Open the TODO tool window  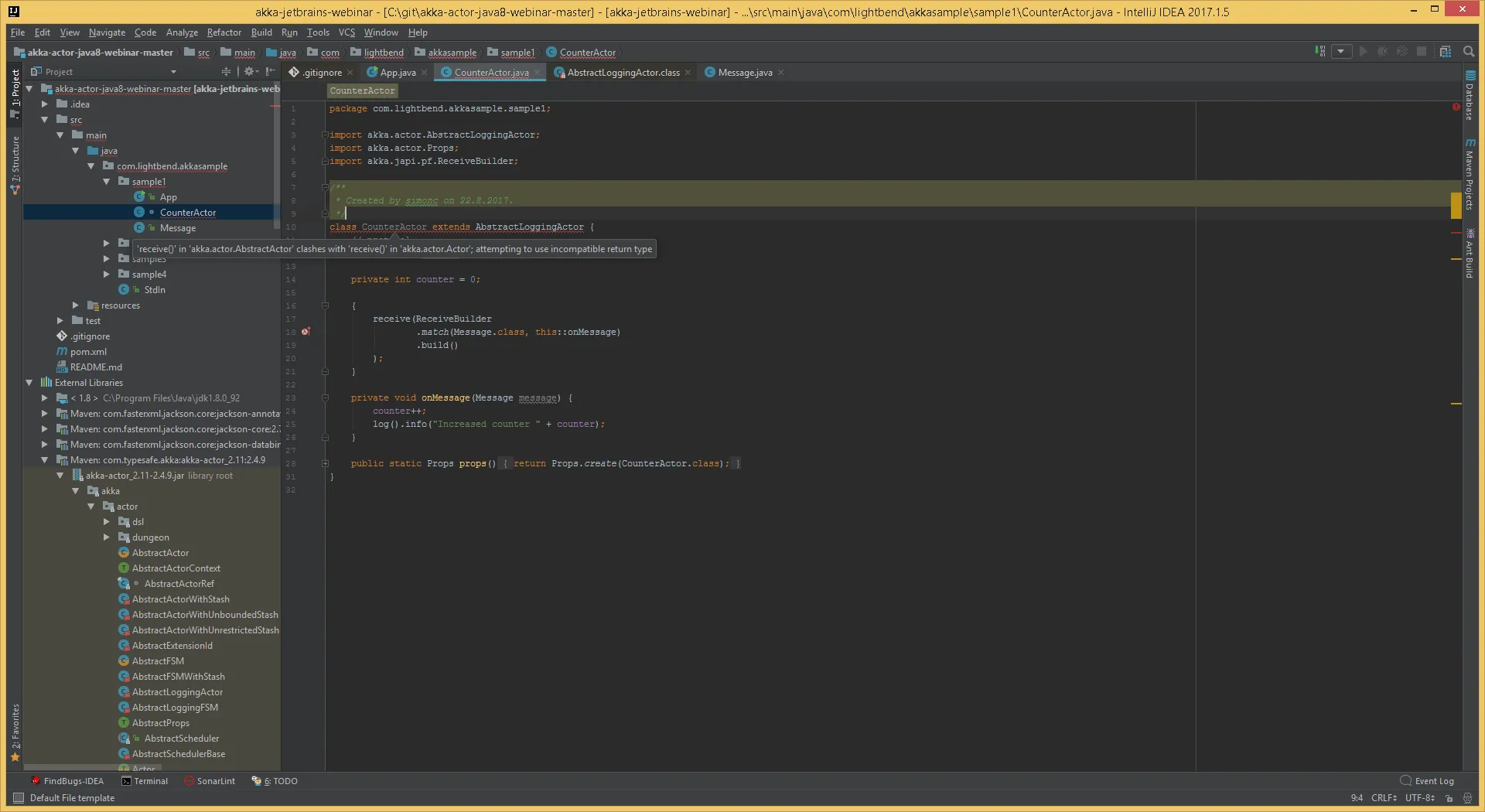pos(275,781)
